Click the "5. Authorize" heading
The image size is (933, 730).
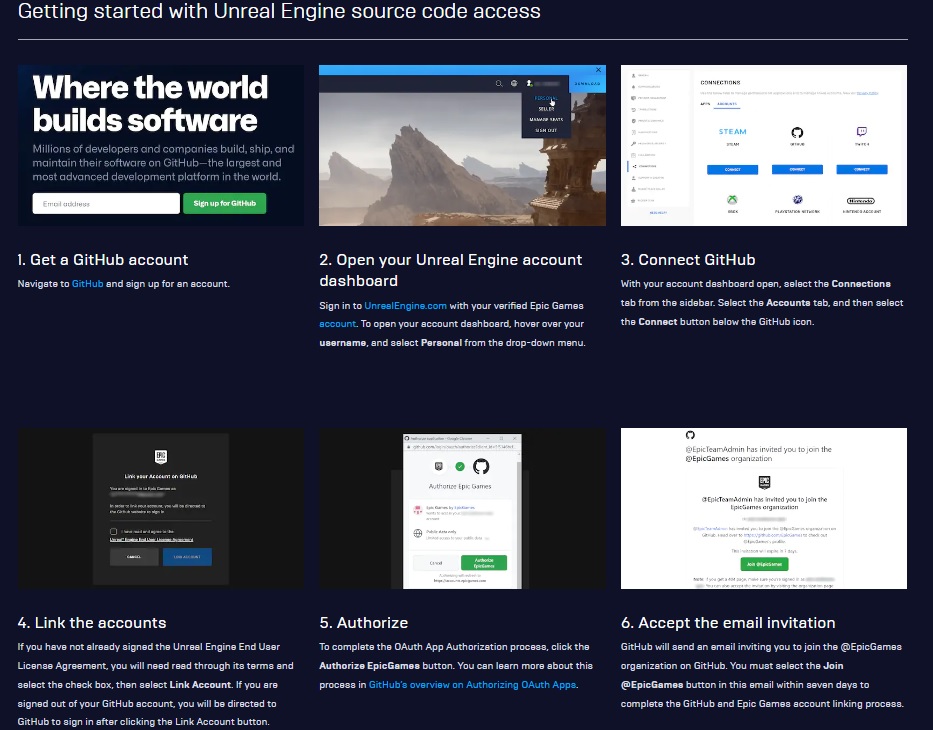(x=364, y=623)
